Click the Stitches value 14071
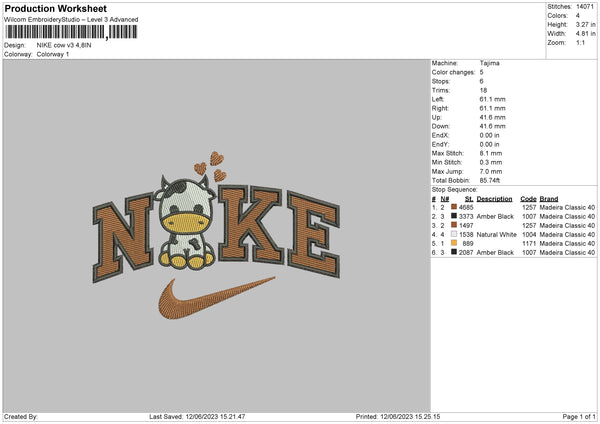 pos(585,7)
